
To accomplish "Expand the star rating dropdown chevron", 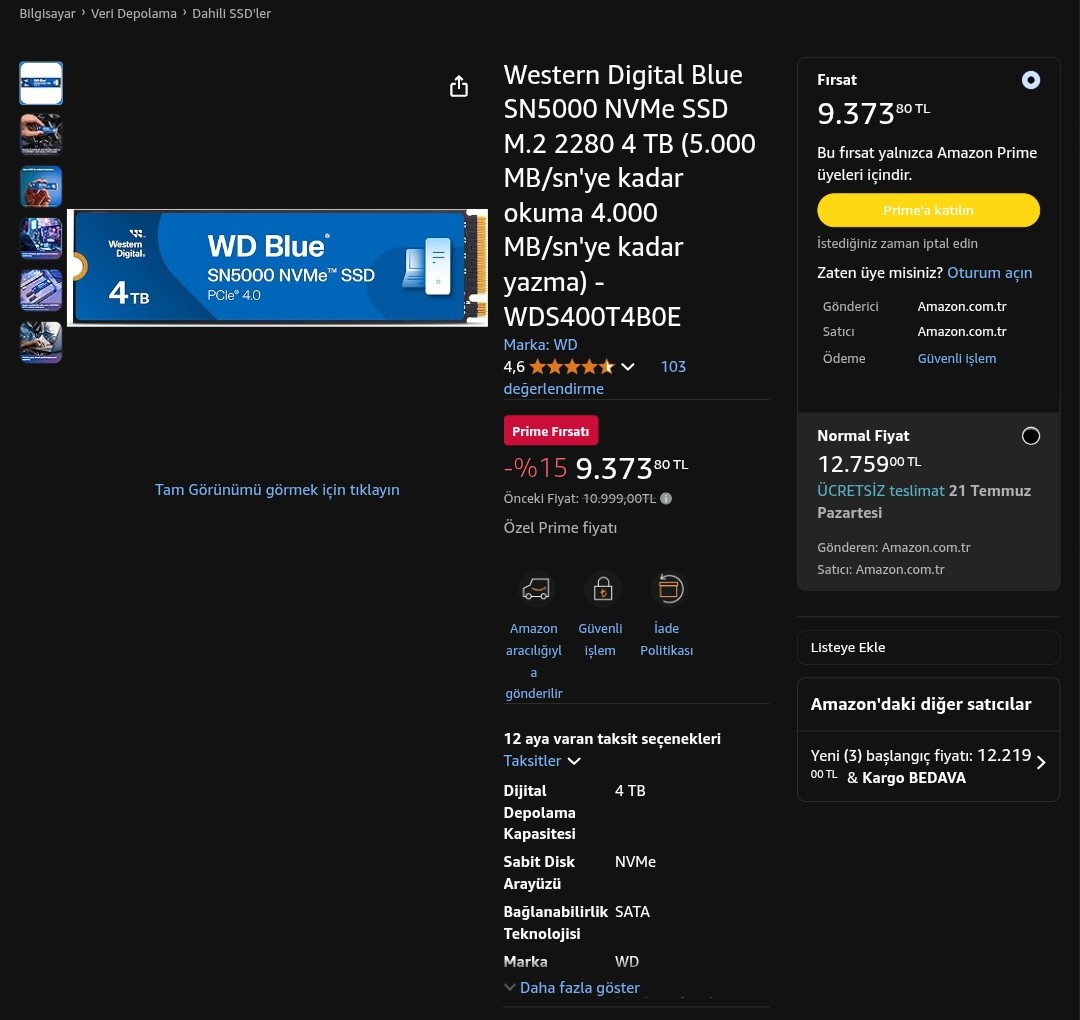I will tap(627, 367).
